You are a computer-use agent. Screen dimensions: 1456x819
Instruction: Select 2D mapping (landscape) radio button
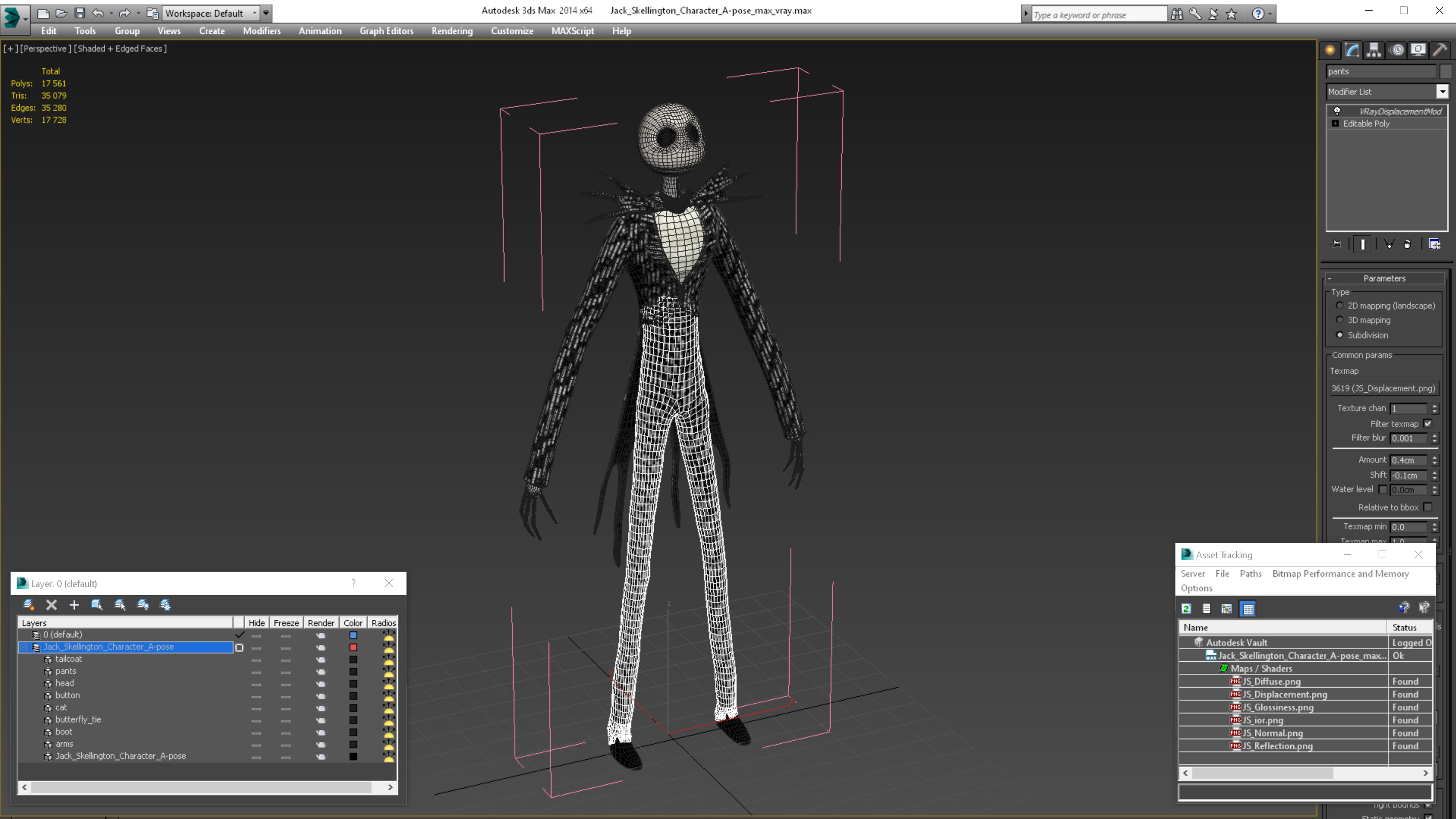point(1340,305)
